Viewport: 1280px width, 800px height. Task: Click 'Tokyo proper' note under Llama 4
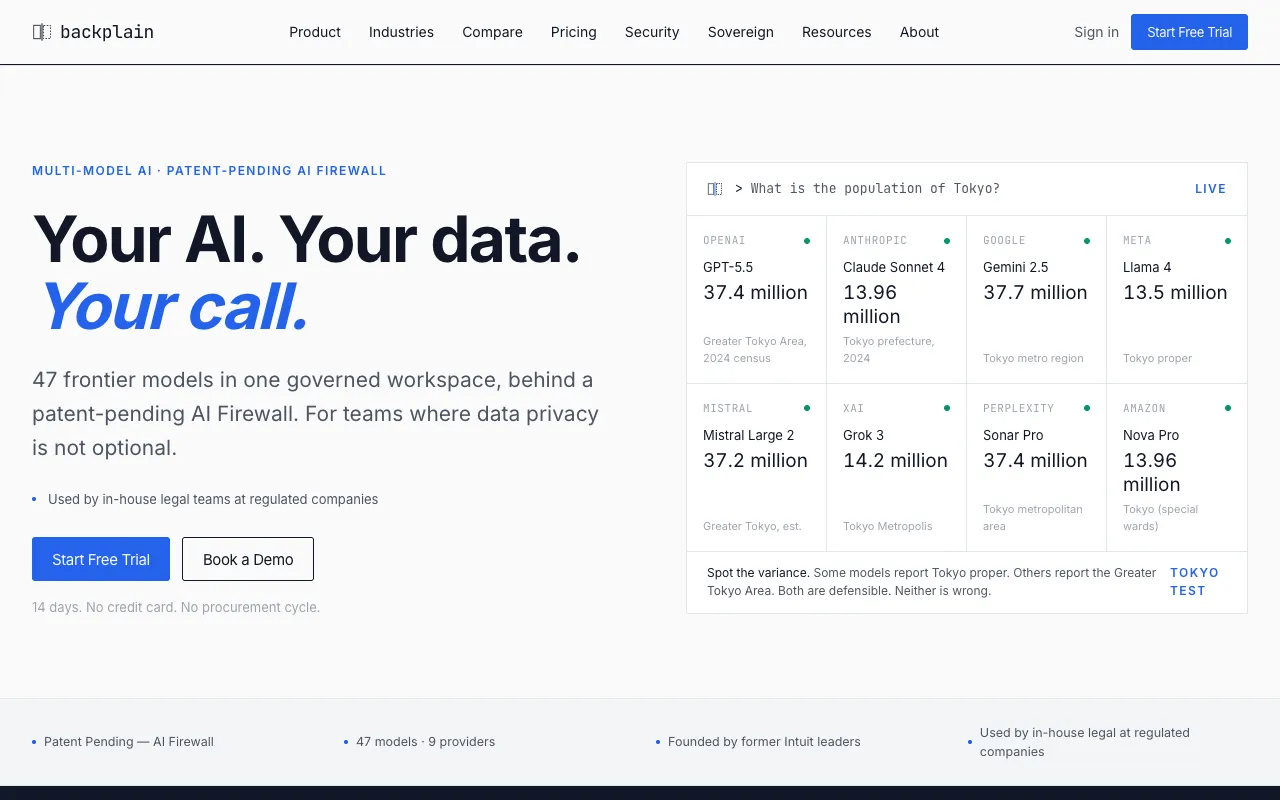click(x=1158, y=358)
